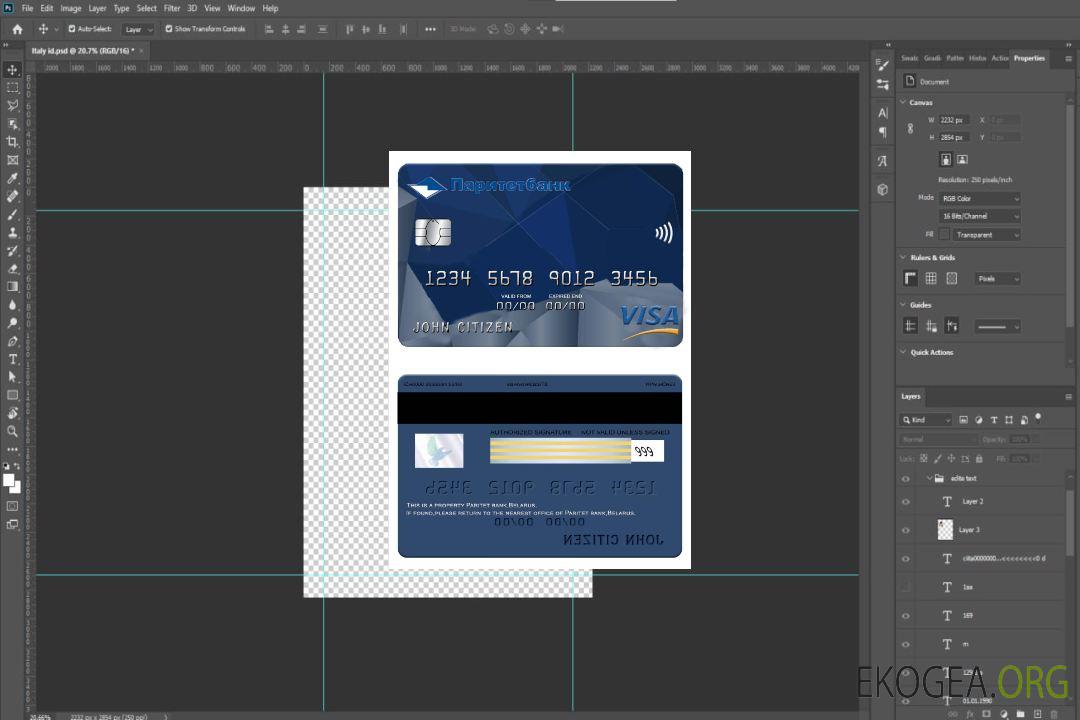Open the guide line style dropdown
Viewport: 1080px width, 720px height.
pyautogui.click(x=997, y=327)
